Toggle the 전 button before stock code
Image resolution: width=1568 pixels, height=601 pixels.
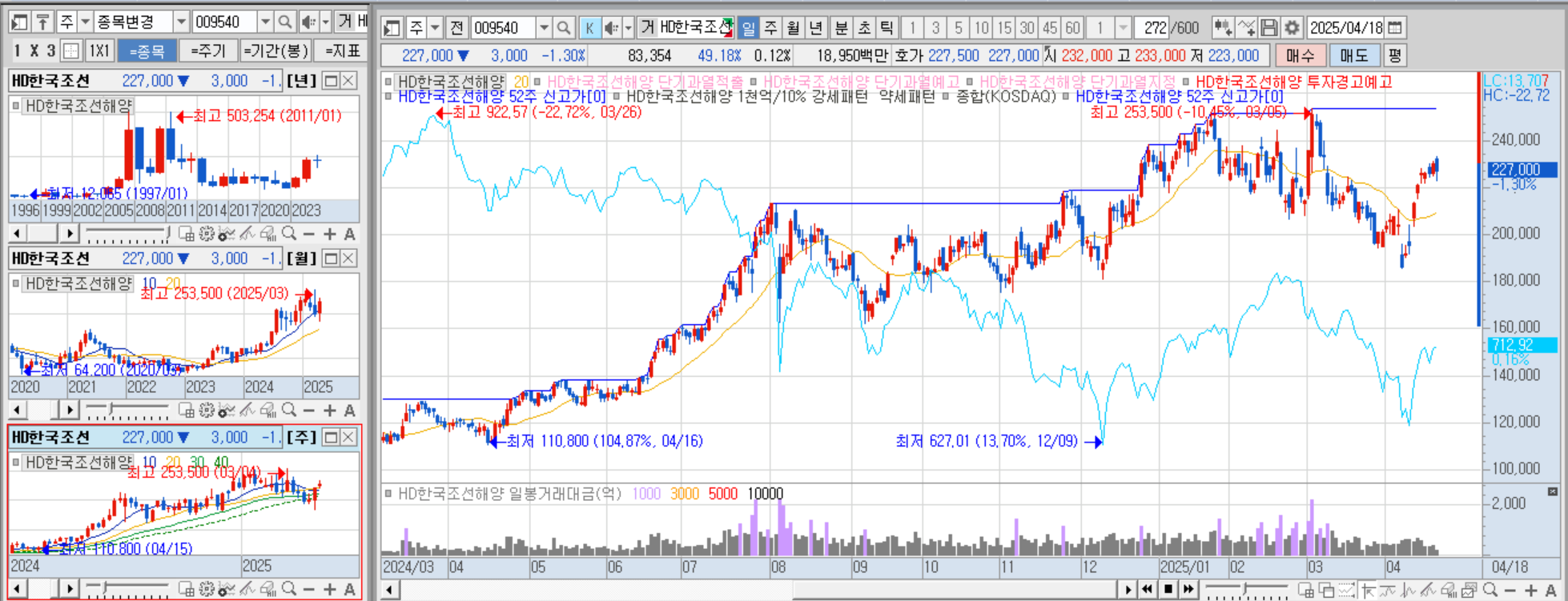(x=456, y=28)
